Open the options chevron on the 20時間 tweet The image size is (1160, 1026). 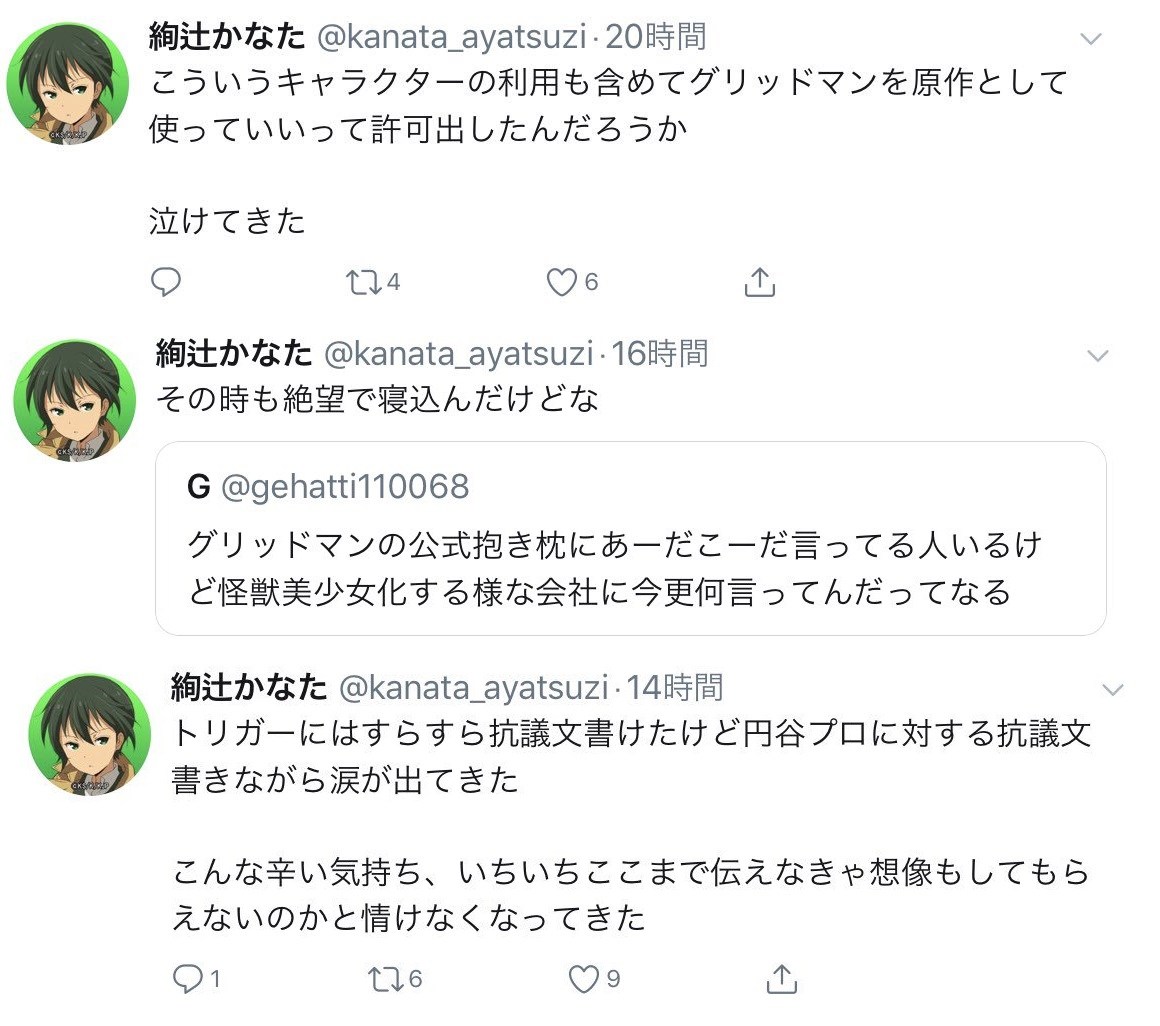click(x=1091, y=40)
